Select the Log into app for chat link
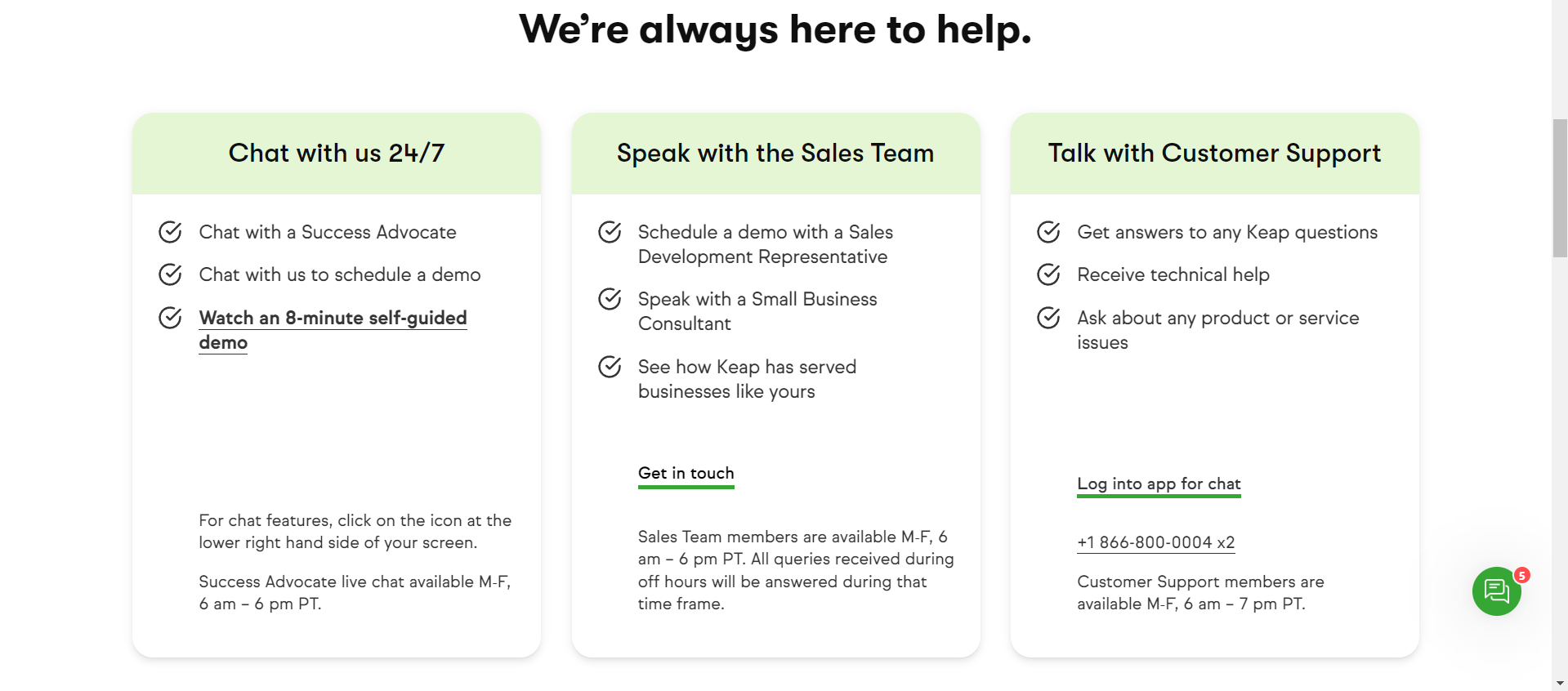Screen dimensions: 1568x691 click(1158, 484)
